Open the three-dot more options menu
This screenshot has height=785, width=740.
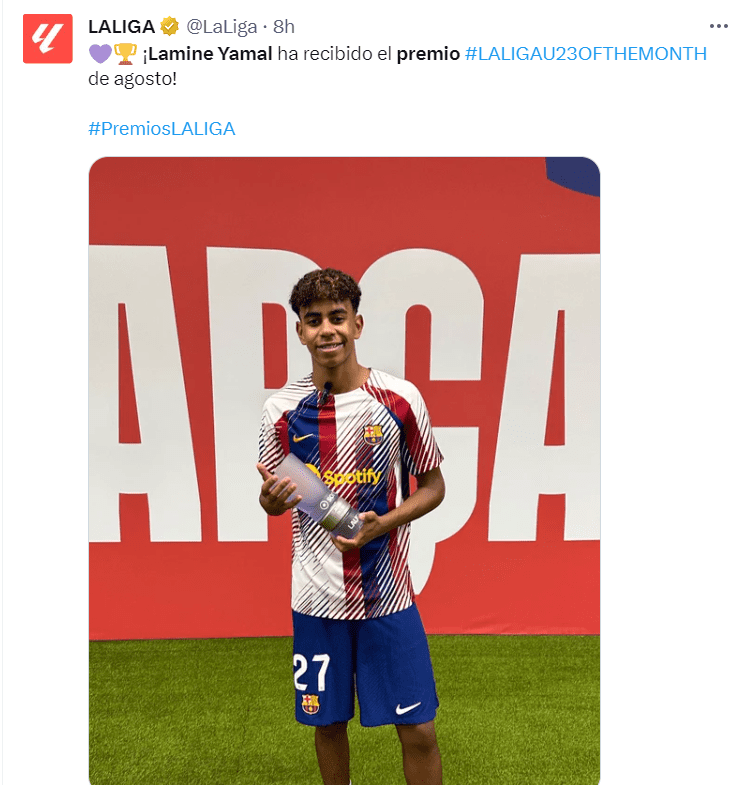click(x=718, y=26)
